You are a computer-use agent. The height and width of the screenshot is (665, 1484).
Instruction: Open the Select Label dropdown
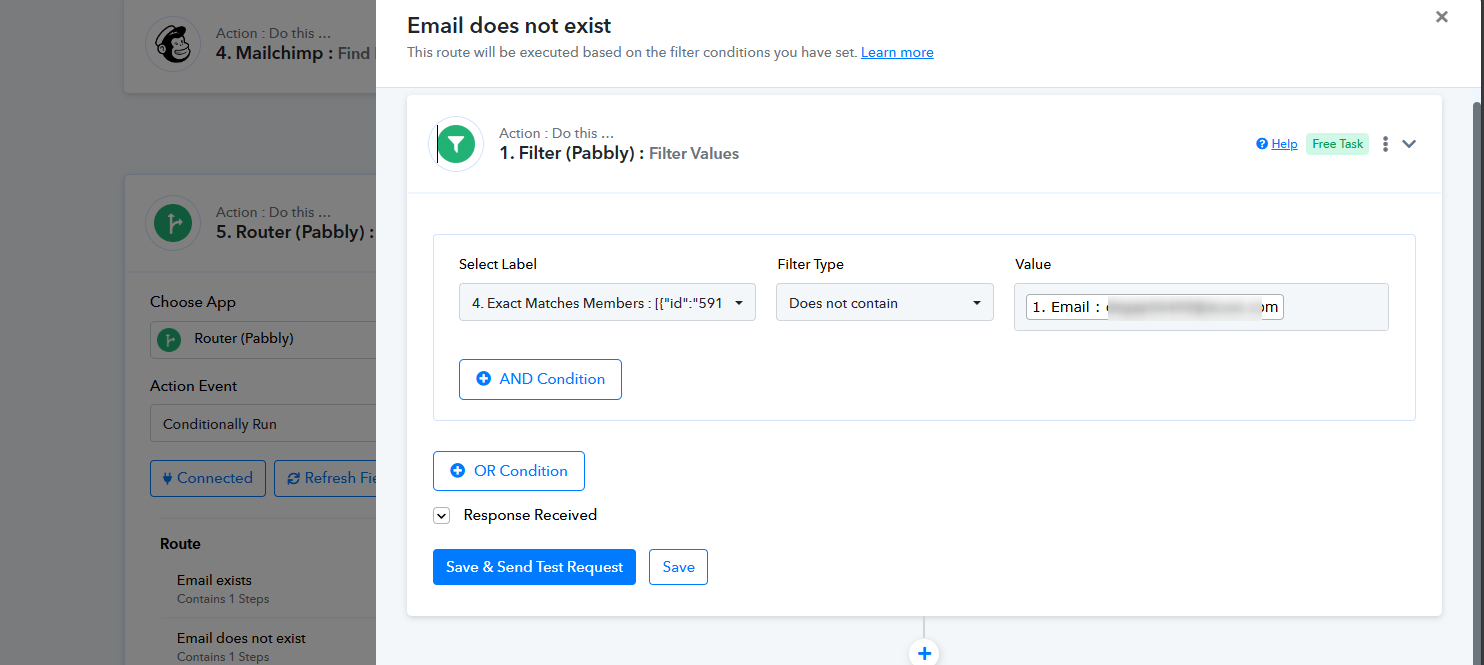click(607, 303)
